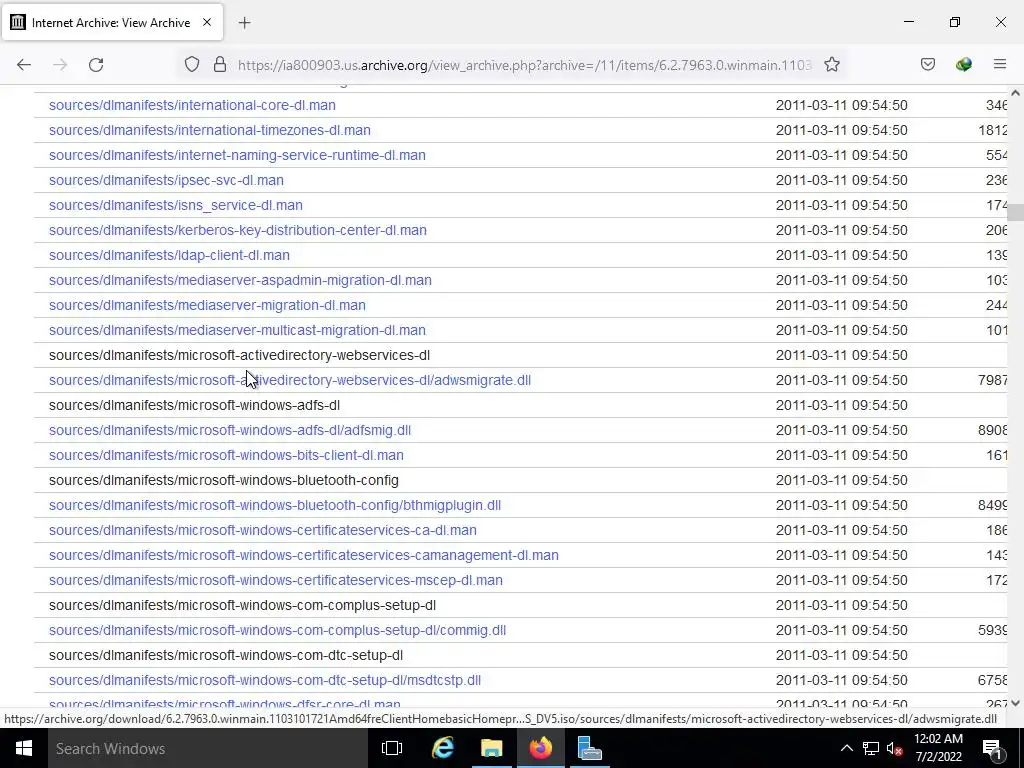Open the isns_service-dl.man link
This screenshot has width=1024, height=768.
(x=176, y=205)
